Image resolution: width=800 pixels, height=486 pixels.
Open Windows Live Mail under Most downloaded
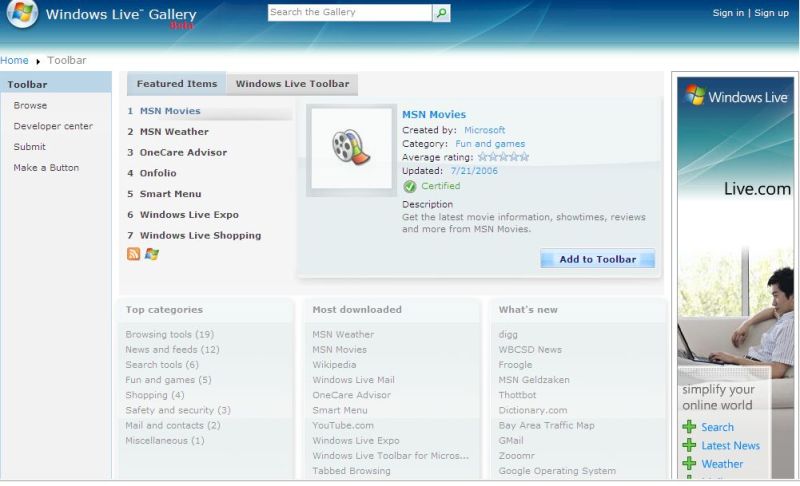click(x=354, y=380)
